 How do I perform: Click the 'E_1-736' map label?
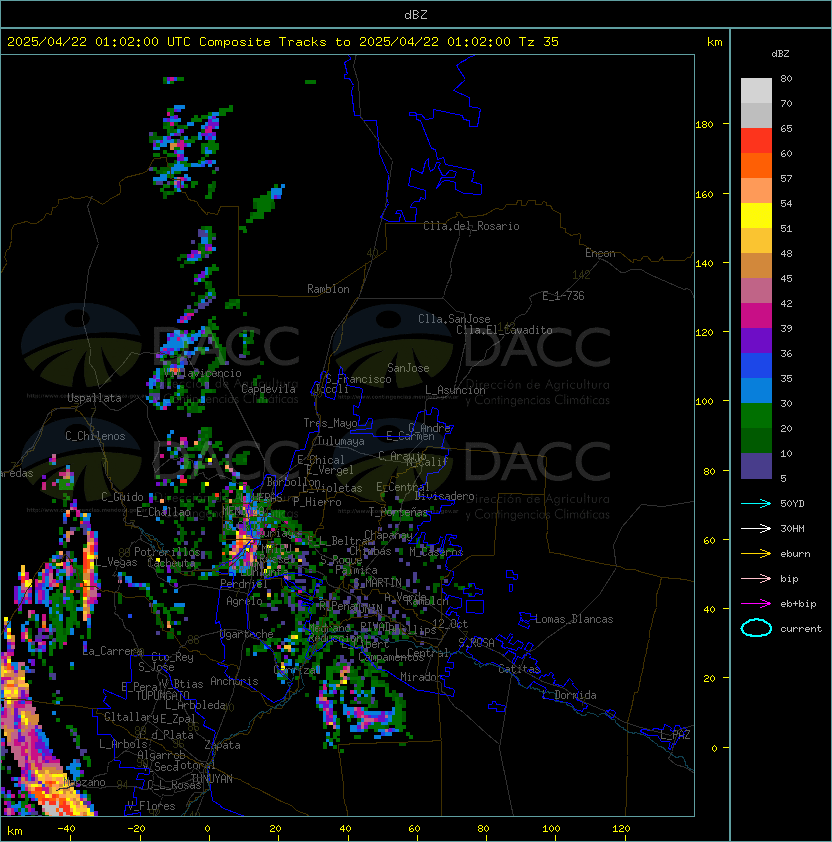pos(563,296)
